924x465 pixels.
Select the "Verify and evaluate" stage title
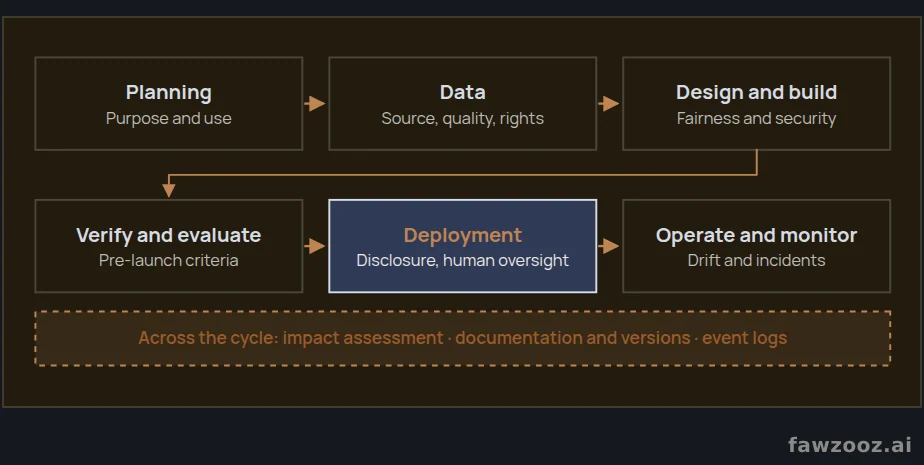click(x=169, y=235)
